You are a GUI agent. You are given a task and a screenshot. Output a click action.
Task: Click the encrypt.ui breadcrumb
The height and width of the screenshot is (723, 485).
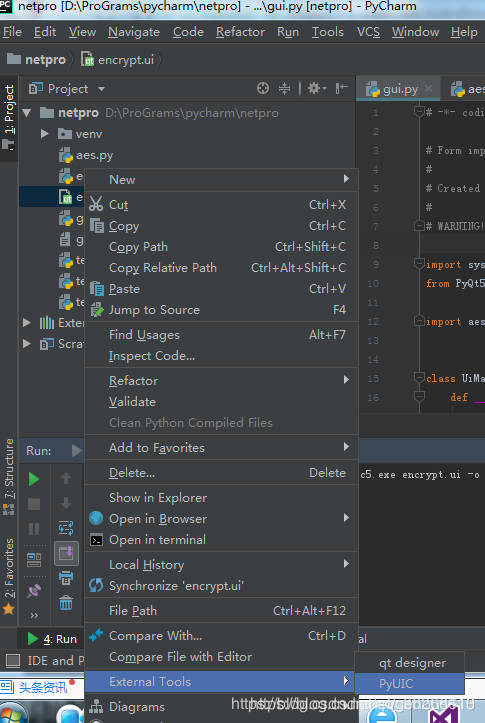[x=118, y=59]
